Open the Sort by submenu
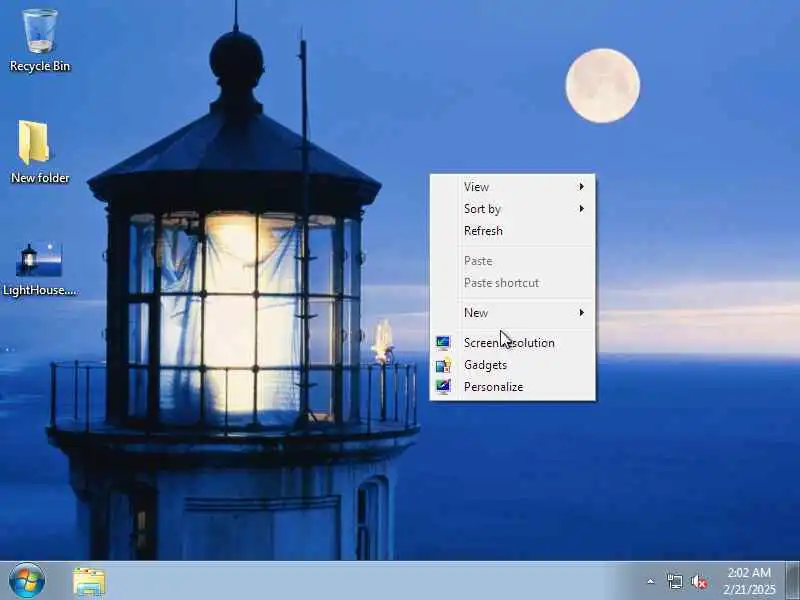800x600 pixels. 513,209
